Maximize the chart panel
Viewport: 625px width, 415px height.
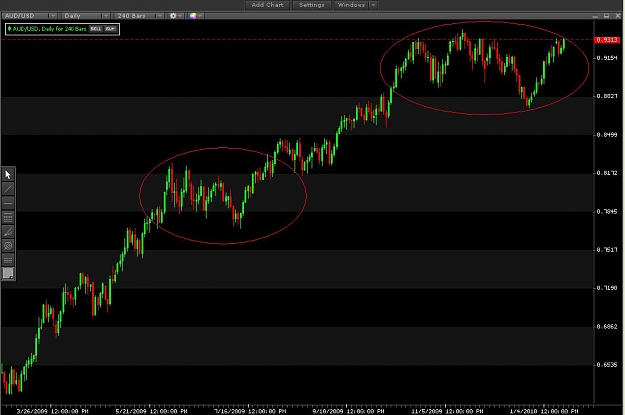click(x=606, y=16)
